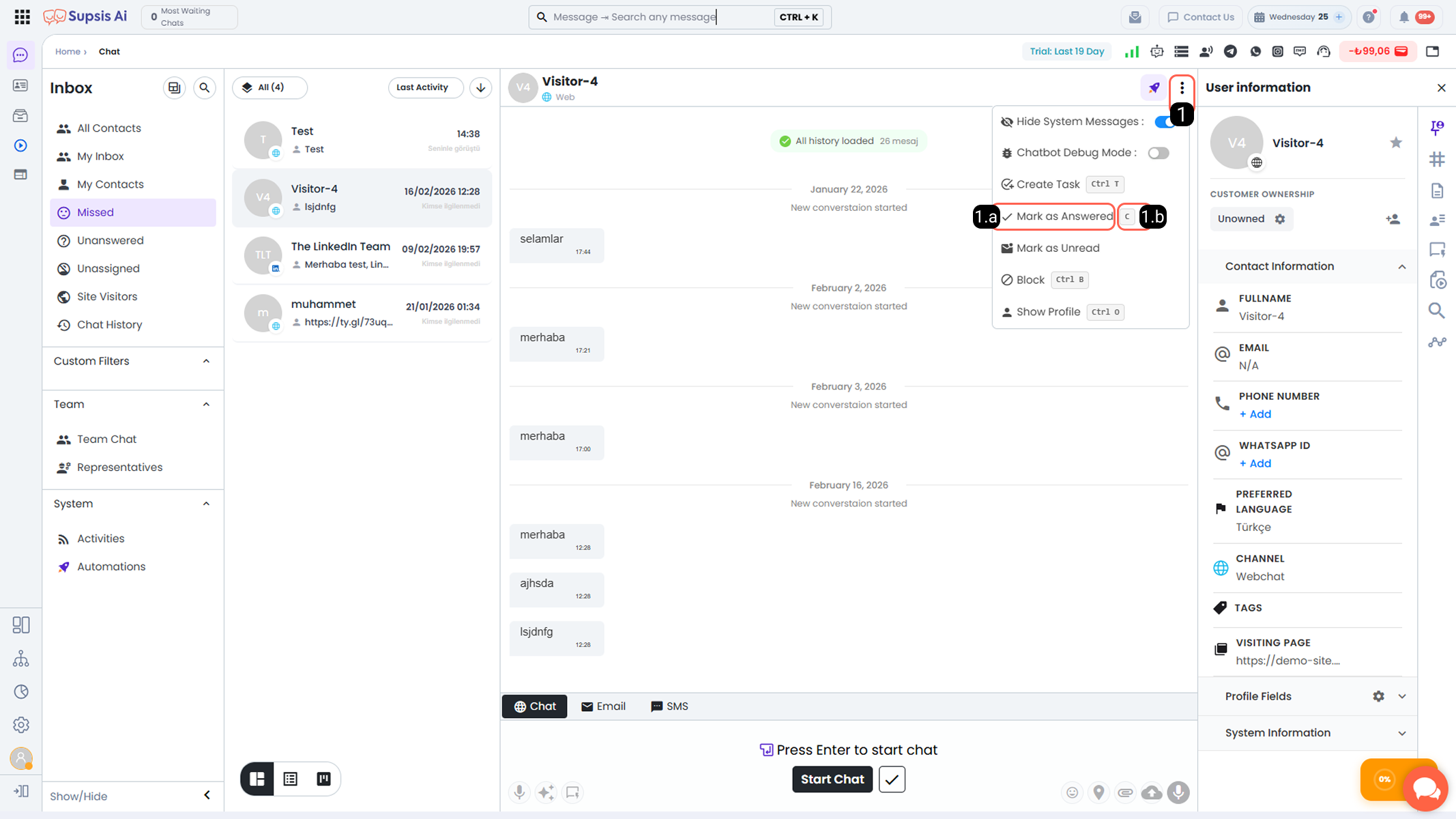Open Team Chat in sidebar
The width and height of the screenshot is (1456, 819).
[x=133, y=439]
